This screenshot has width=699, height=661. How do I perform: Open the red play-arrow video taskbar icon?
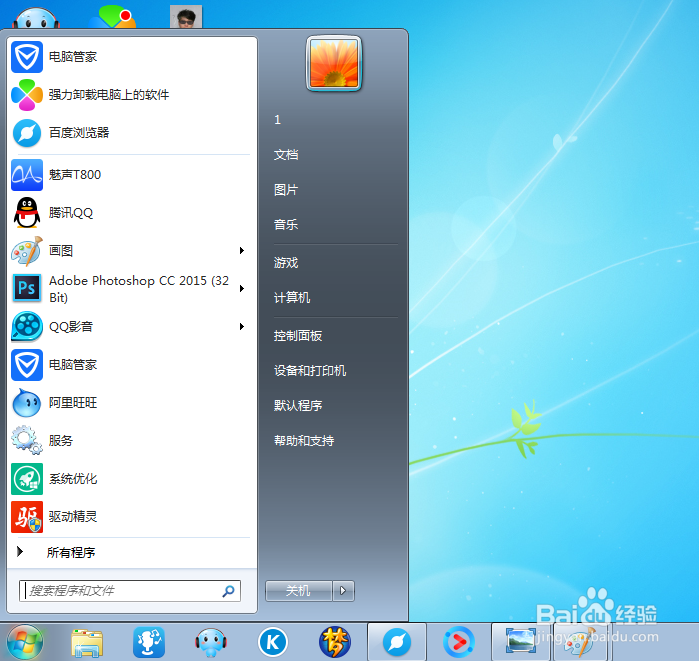point(459,642)
